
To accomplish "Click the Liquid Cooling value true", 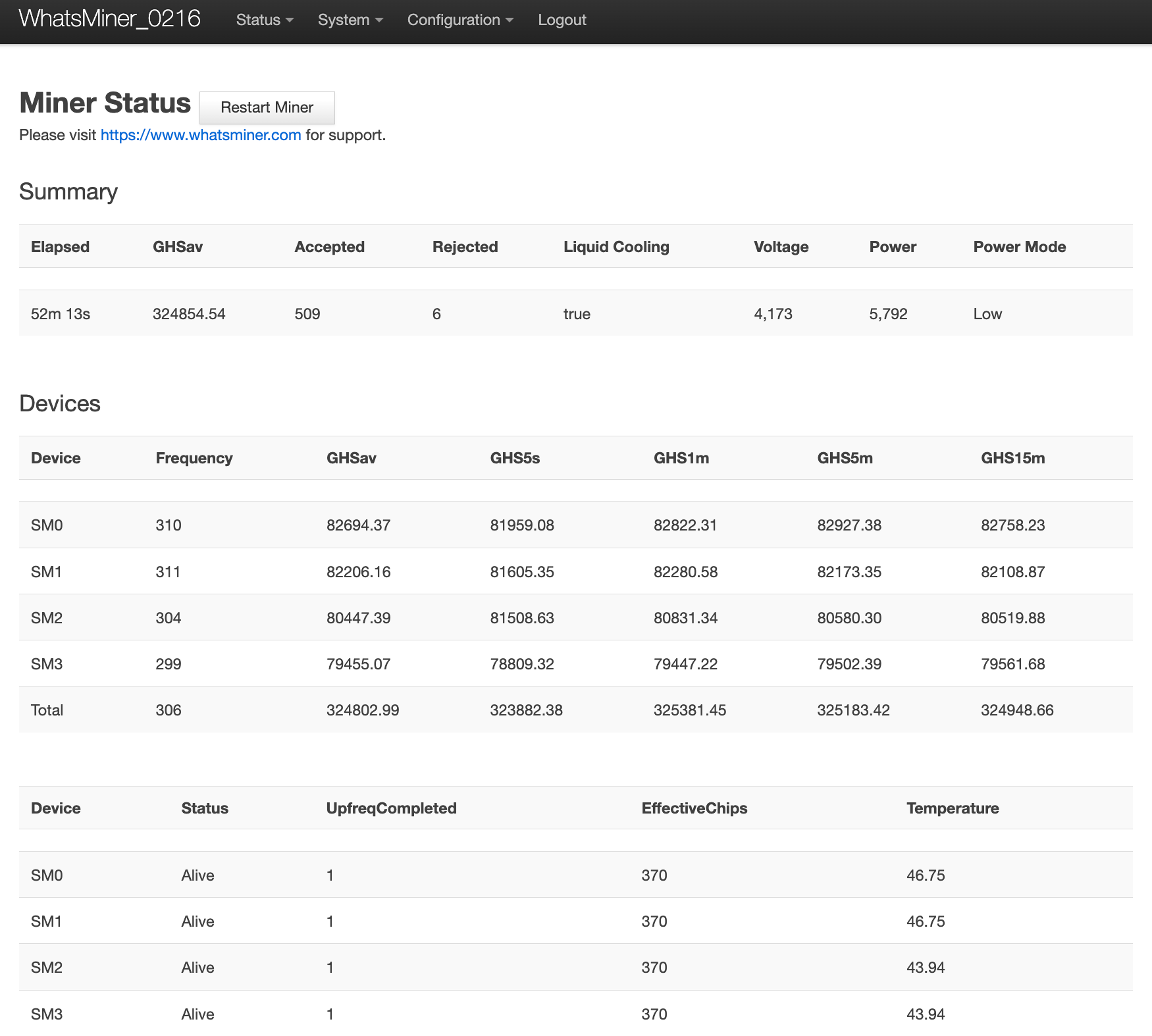I will (577, 314).
